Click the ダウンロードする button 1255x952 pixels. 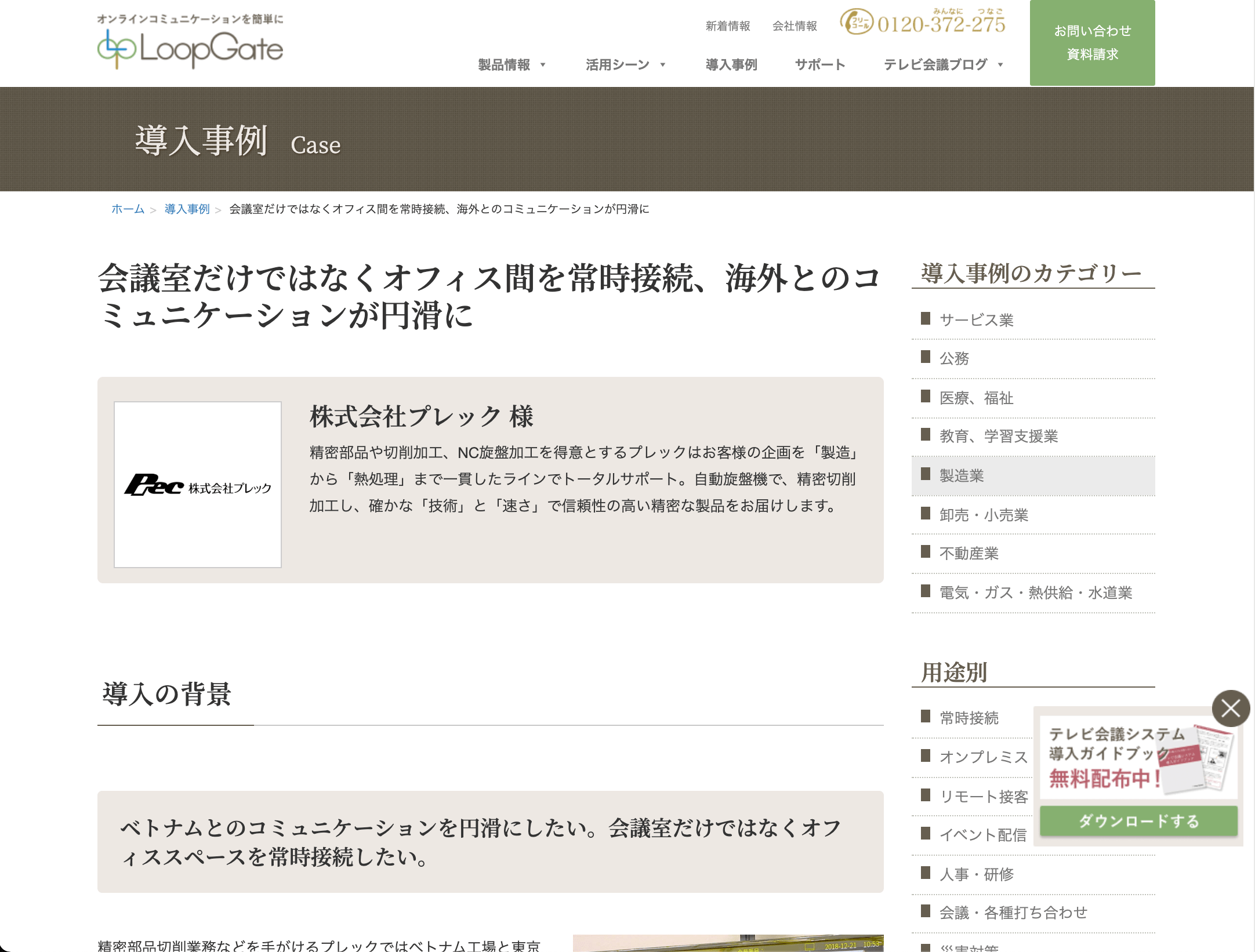pos(1138,821)
